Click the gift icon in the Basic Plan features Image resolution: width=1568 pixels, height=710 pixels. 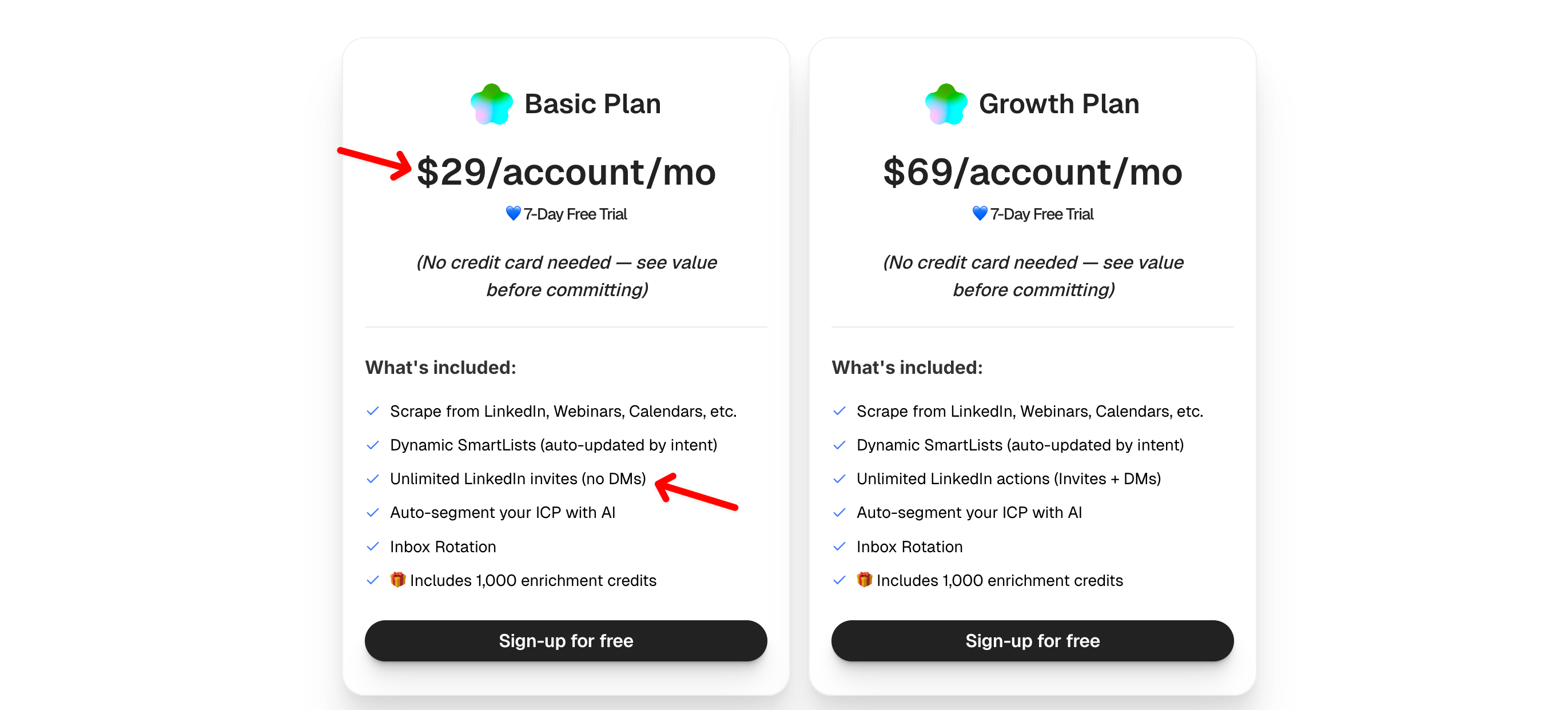click(x=397, y=580)
